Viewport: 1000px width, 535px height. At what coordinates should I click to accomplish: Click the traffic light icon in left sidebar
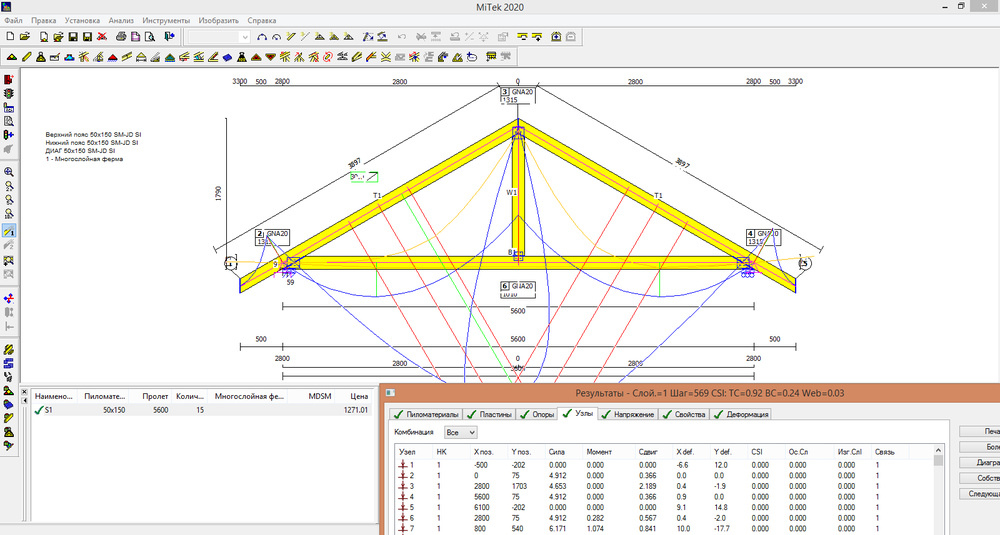pyautogui.click(x=9, y=94)
